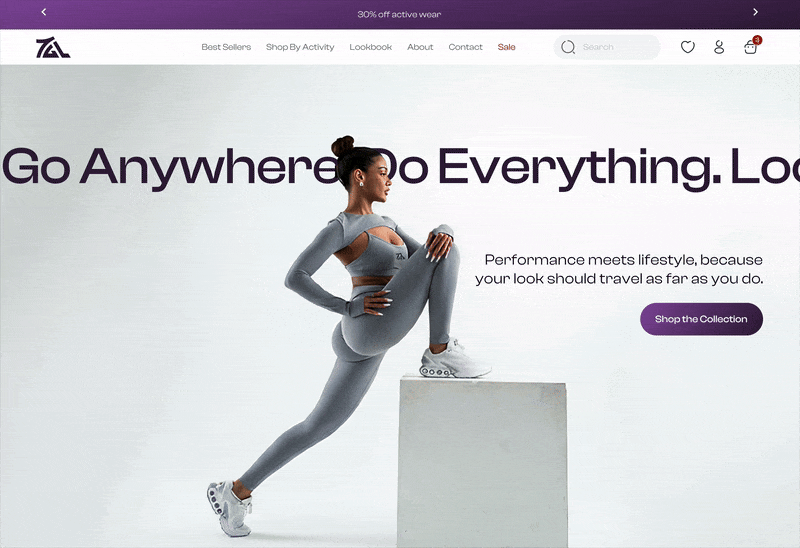This screenshot has width=800, height=548.
Task: Open the Contact page link
Action: (x=465, y=47)
